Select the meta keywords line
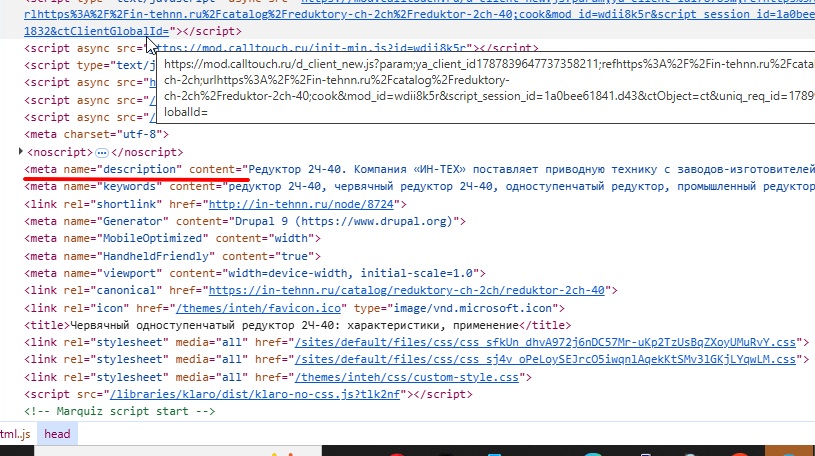 pyautogui.click(x=419, y=186)
